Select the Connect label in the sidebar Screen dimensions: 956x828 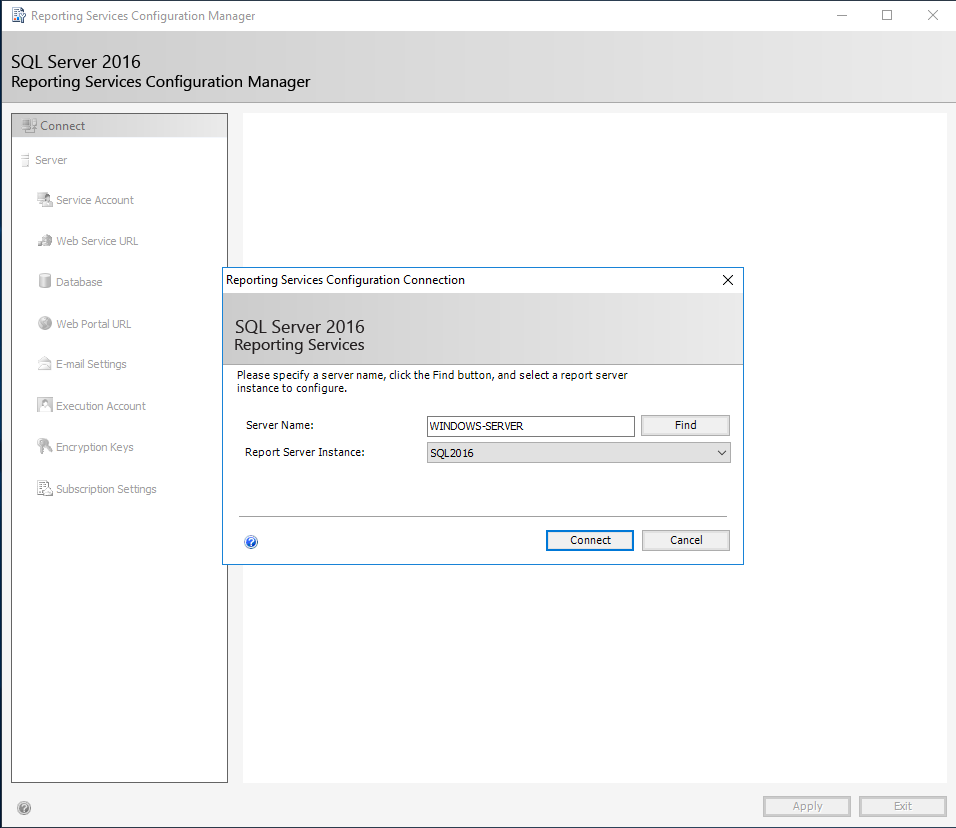tap(62, 126)
